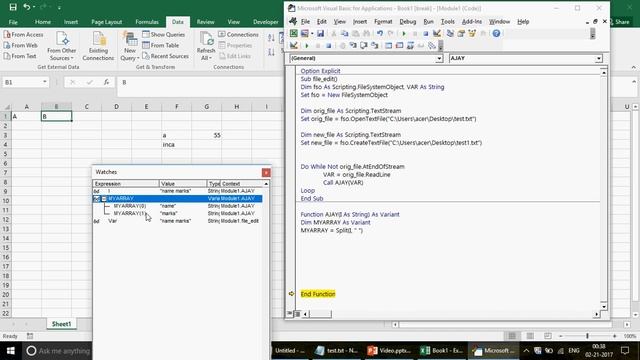Click From Table in the ribbon
This screenshot has height=360, width=640.
161,45
